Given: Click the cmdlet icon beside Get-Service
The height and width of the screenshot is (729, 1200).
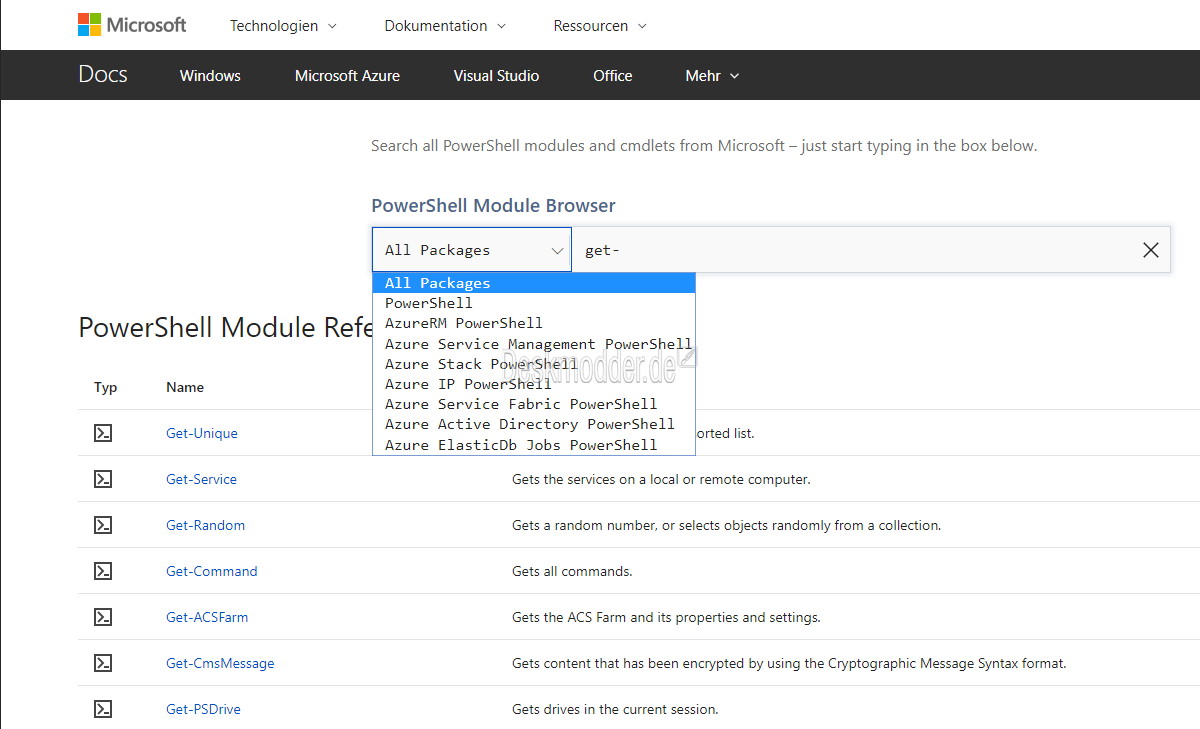Looking at the screenshot, I should coord(103,479).
